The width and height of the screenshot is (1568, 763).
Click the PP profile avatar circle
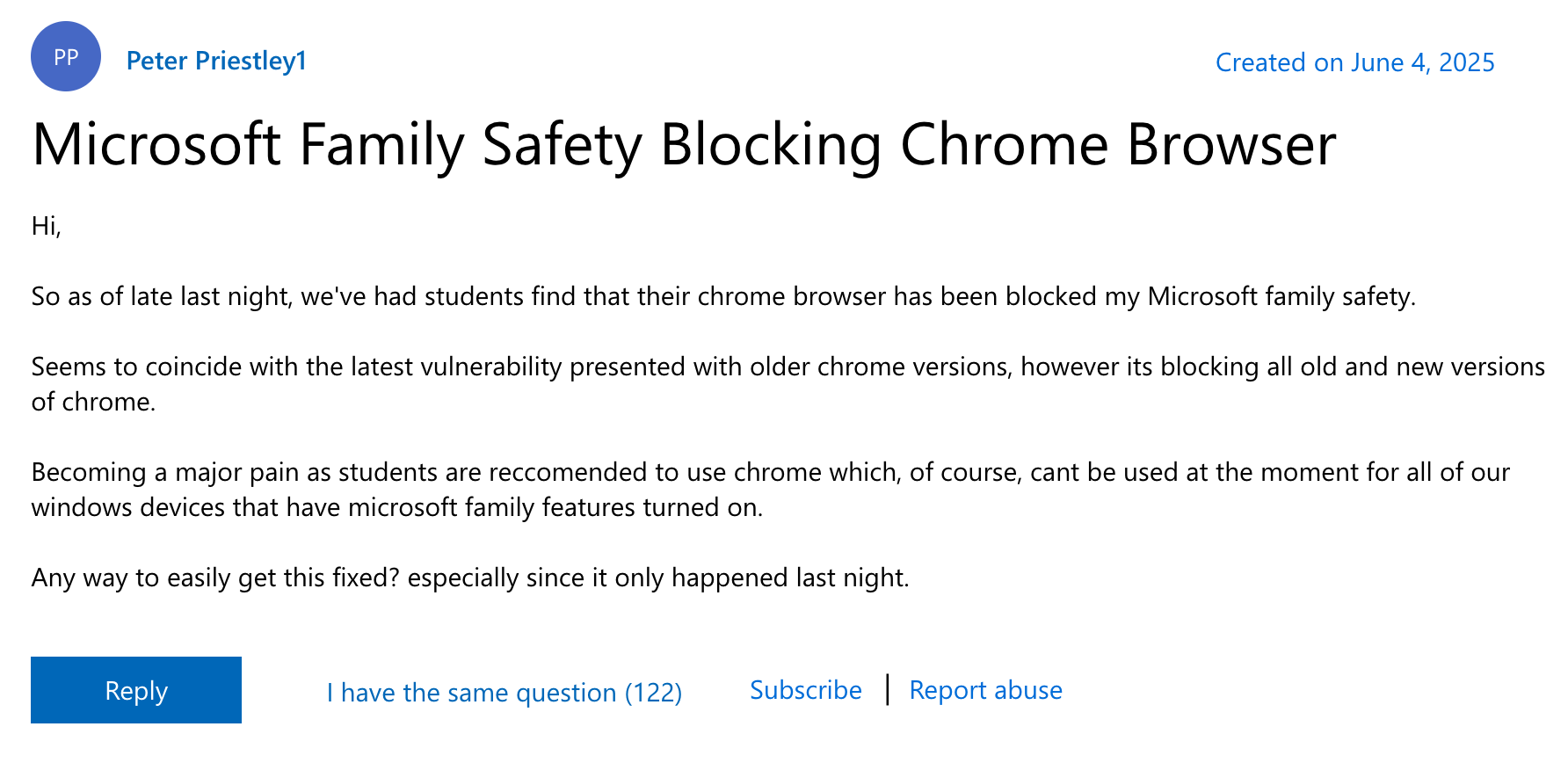[66, 56]
